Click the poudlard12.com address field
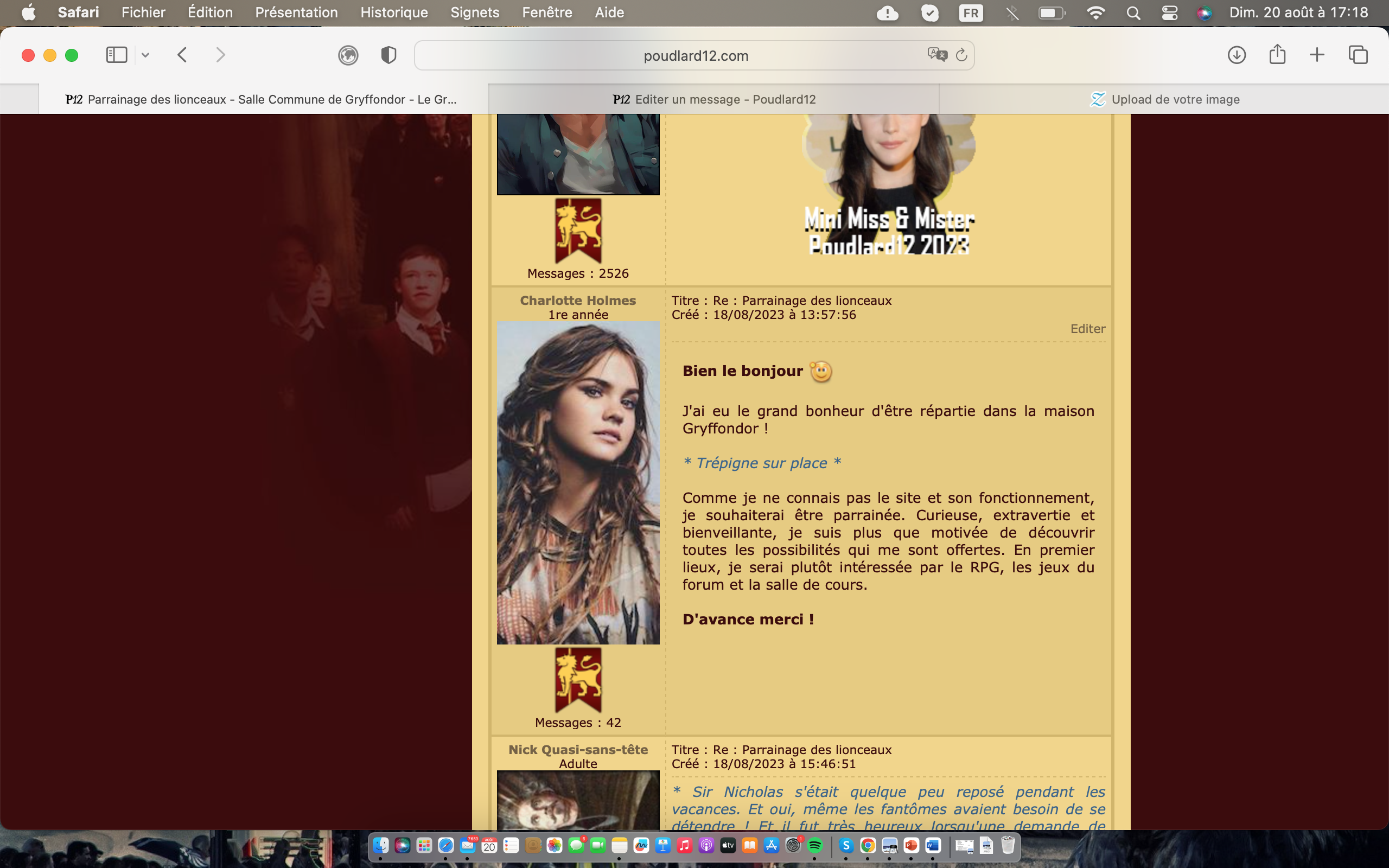This screenshot has height=868, width=1389. coord(694,56)
